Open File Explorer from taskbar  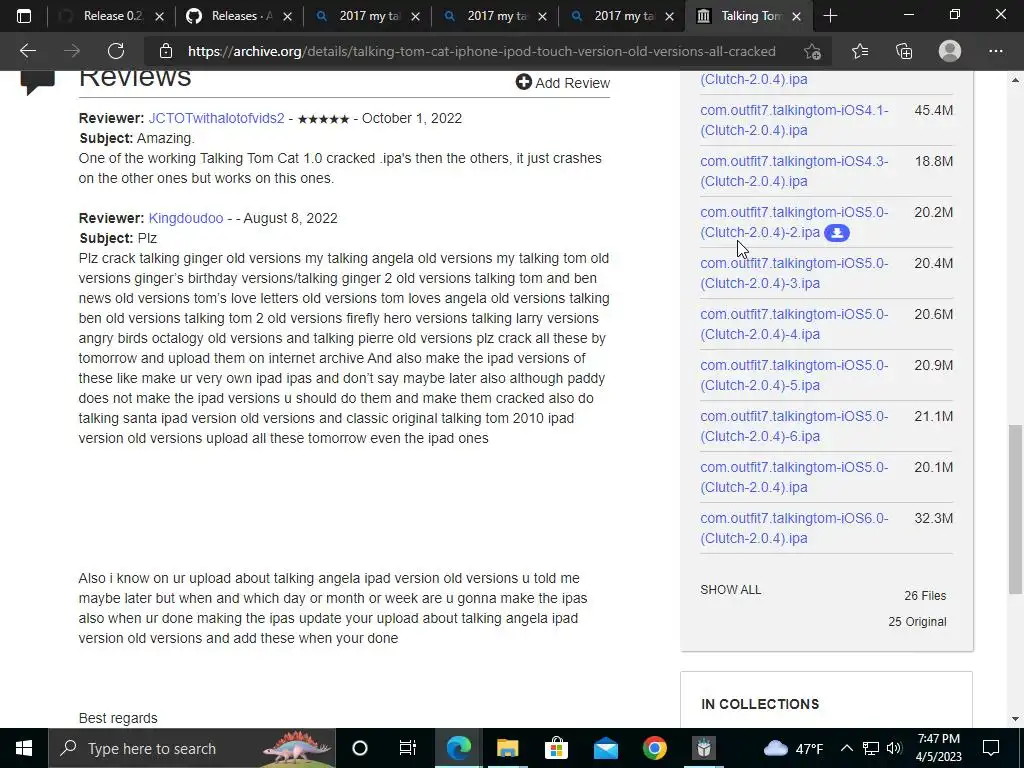(507, 748)
